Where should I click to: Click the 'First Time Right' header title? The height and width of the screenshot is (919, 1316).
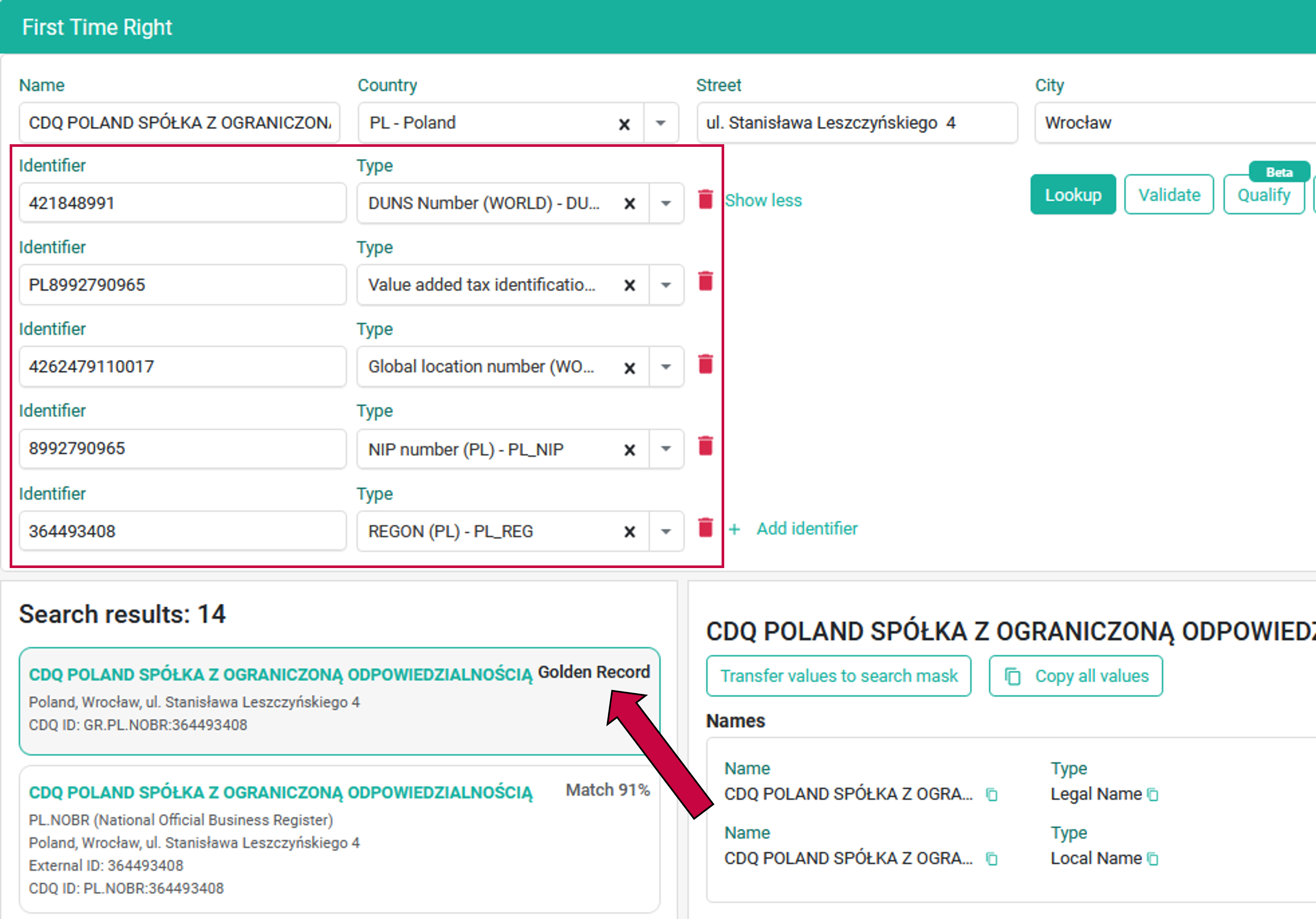pyautogui.click(x=97, y=28)
